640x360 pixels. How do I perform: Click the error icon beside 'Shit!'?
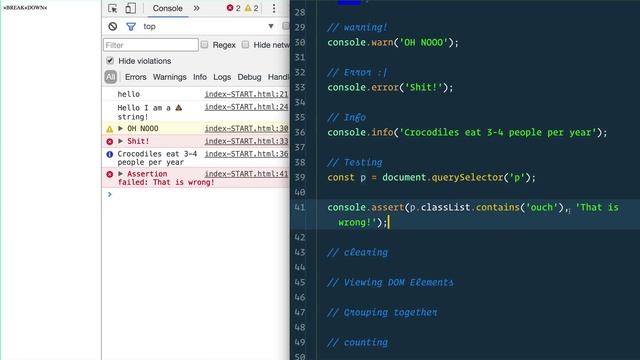(x=109, y=142)
